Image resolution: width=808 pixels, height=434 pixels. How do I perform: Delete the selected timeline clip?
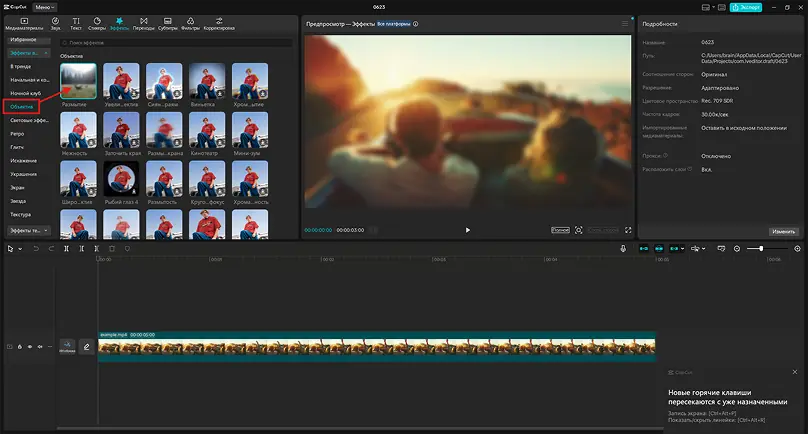[112, 249]
